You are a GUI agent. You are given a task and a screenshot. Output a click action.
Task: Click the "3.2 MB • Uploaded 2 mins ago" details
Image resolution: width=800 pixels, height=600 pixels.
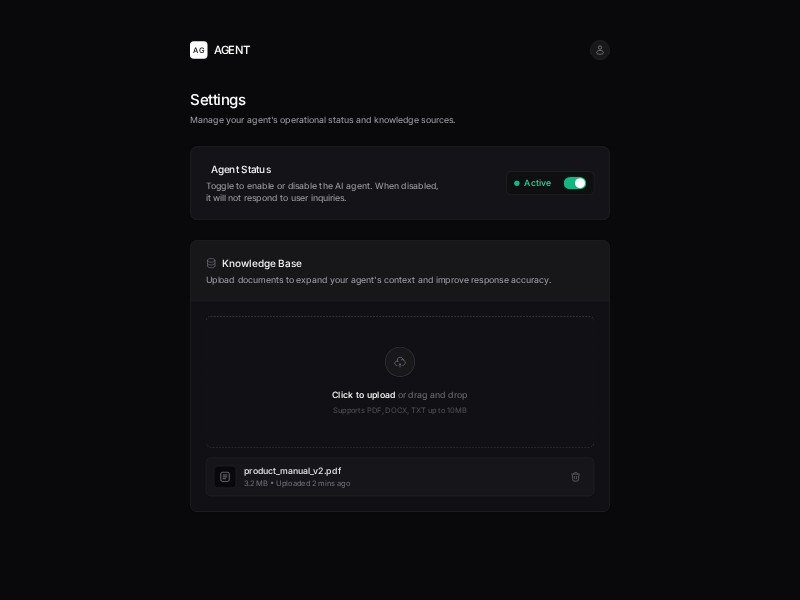pyautogui.click(x=297, y=484)
